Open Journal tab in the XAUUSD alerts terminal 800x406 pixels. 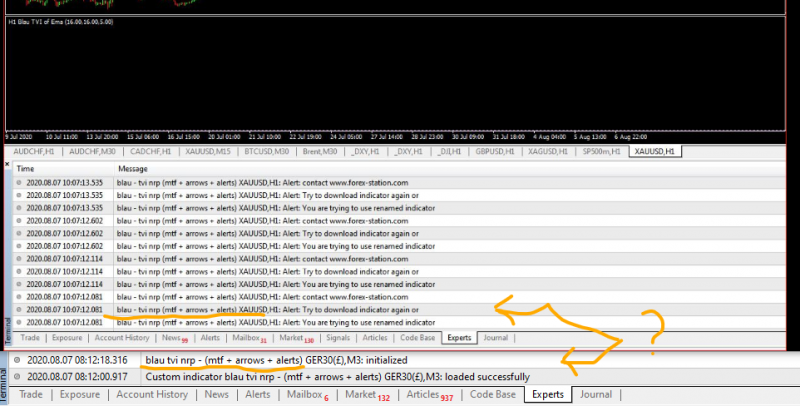[x=495, y=338]
